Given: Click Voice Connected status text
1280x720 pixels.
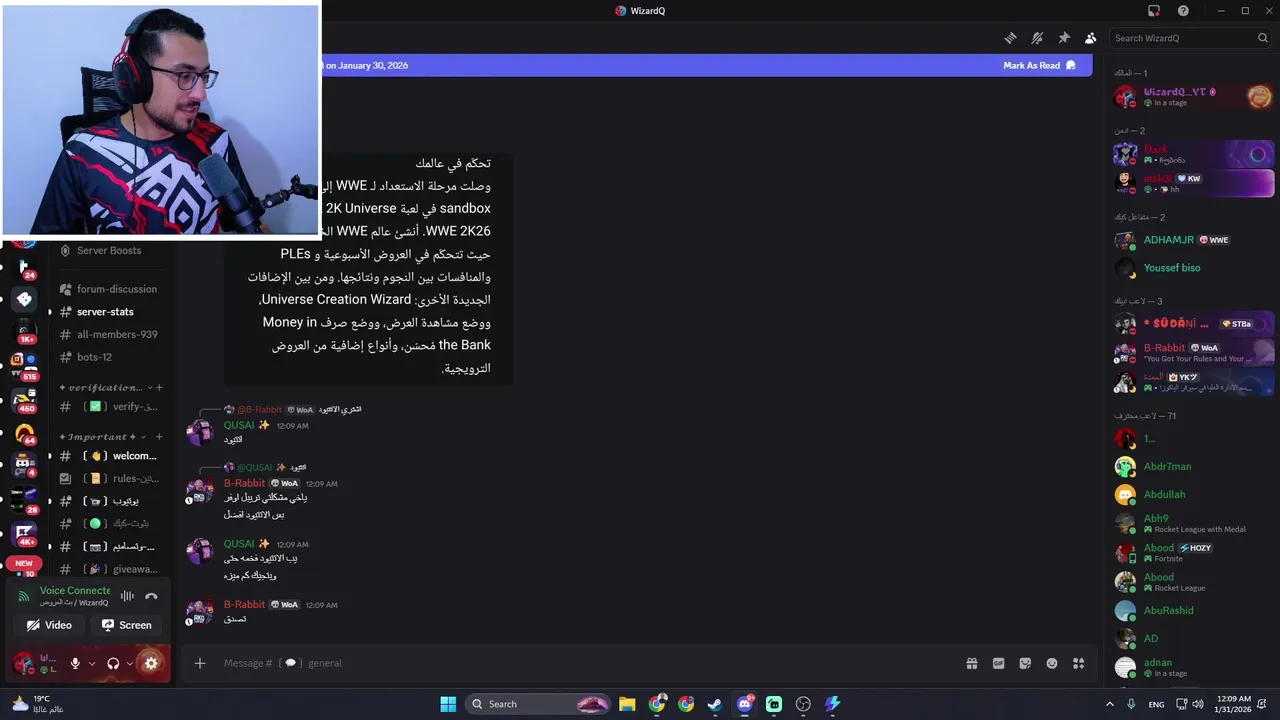Looking at the screenshot, I should [74, 591].
